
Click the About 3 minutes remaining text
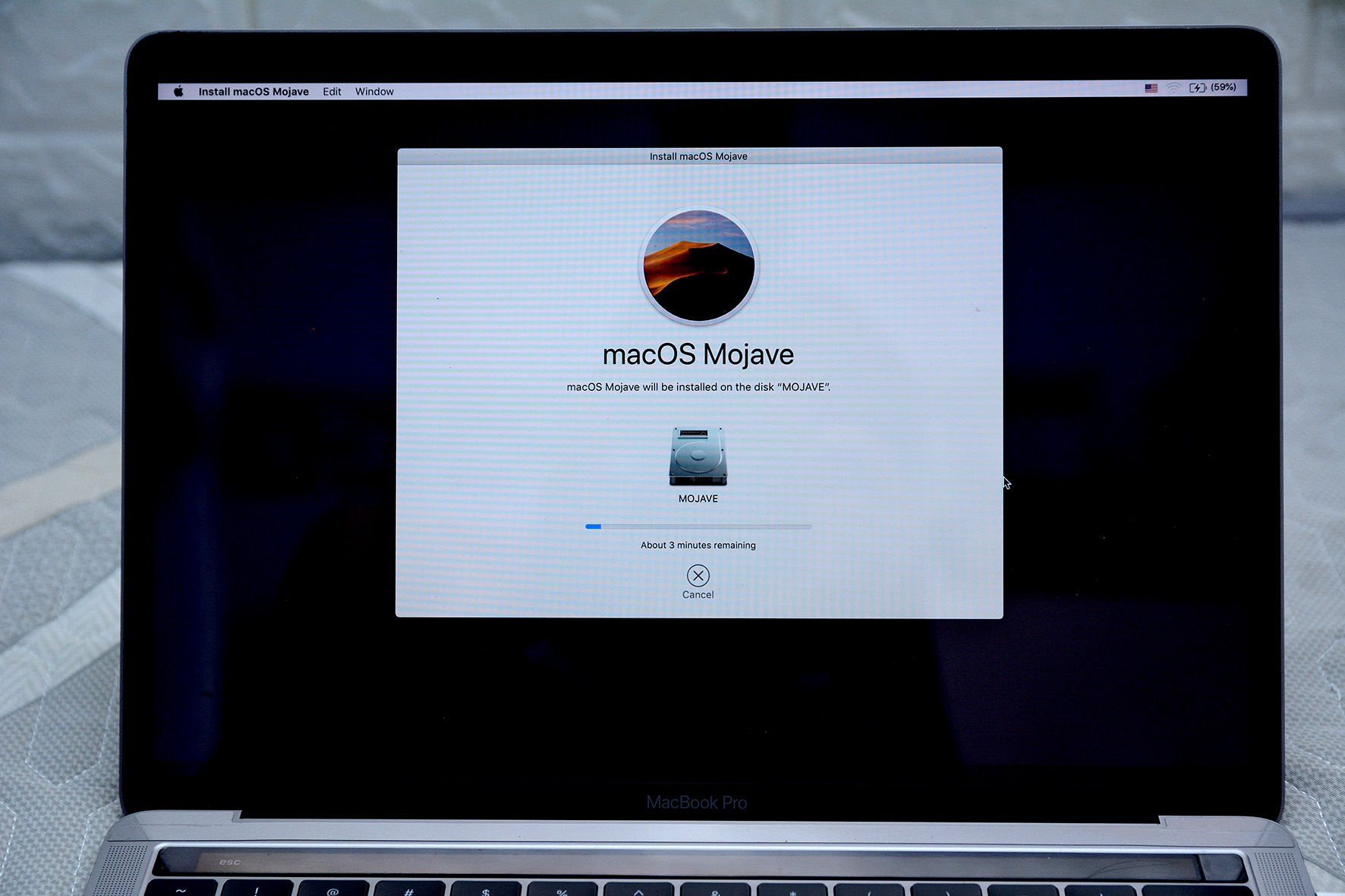tap(698, 545)
